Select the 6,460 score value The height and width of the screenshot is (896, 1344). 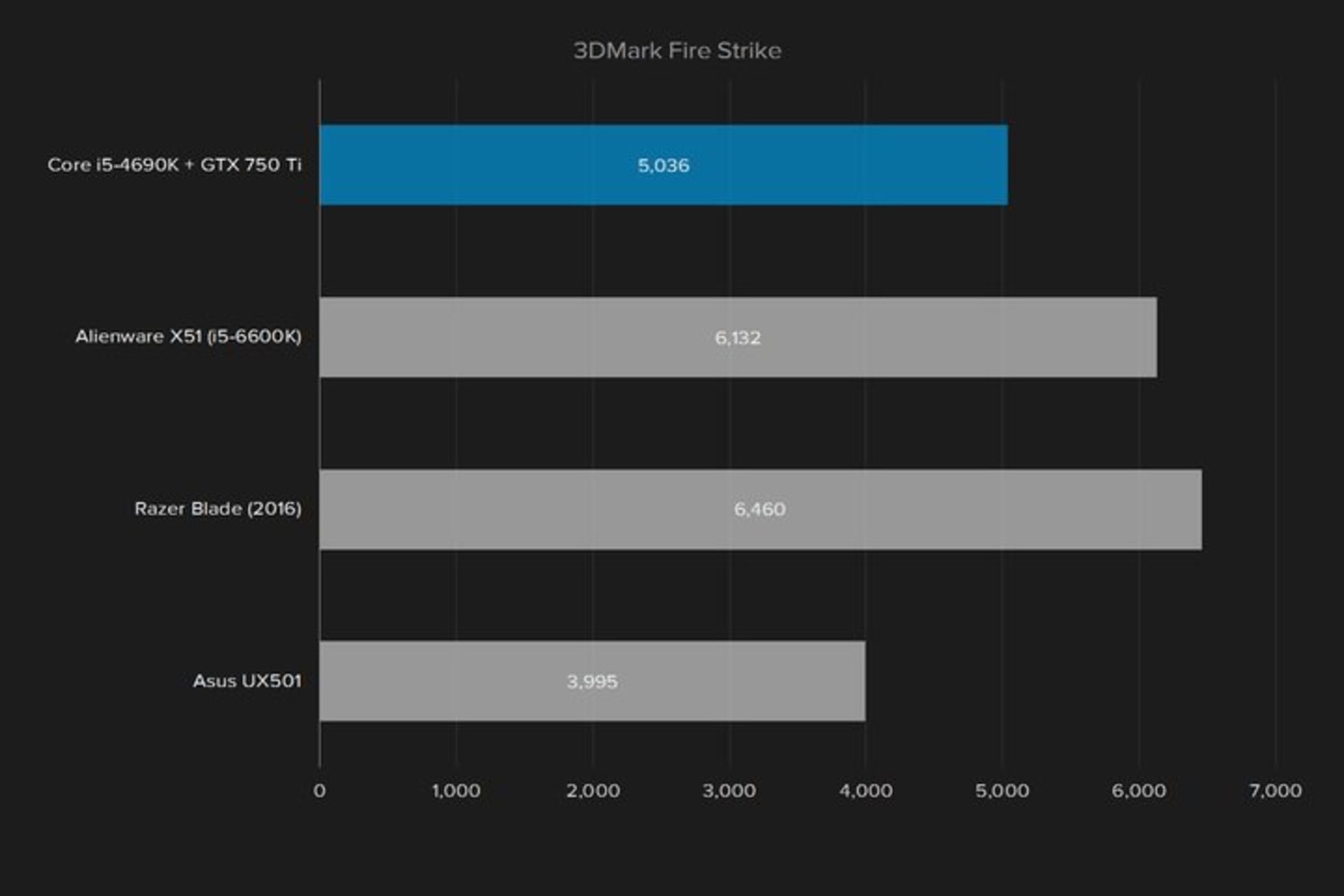pyautogui.click(x=759, y=510)
